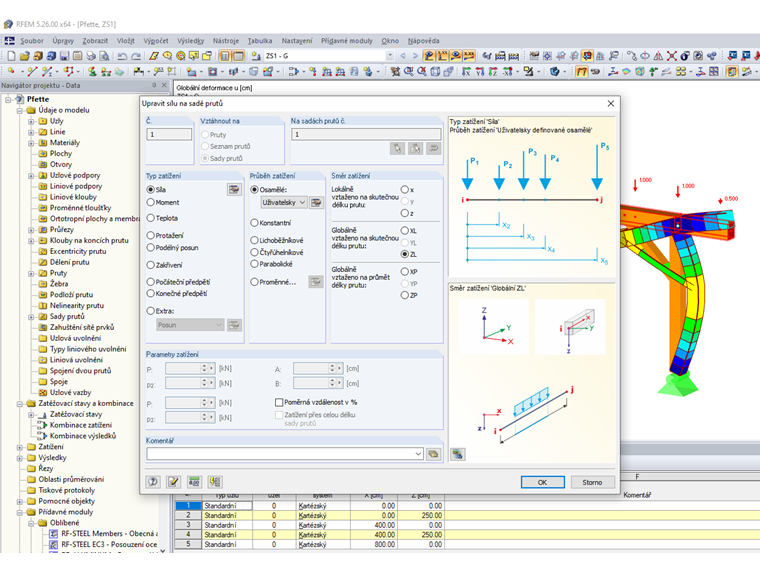Open the Soubor menu
The image size is (760, 570).
click(x=32, y=41)
